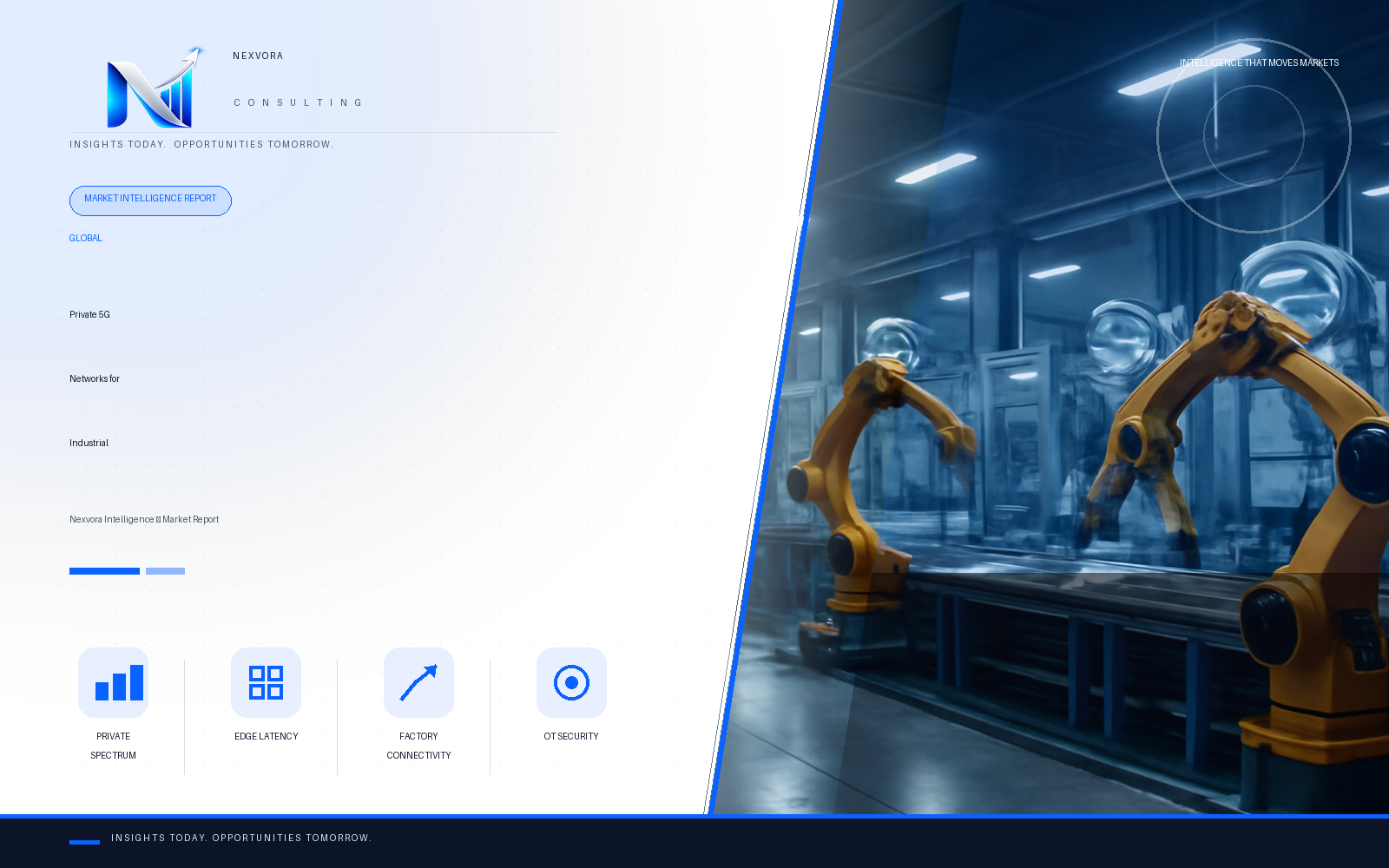Open the grid Edge Latency icon
Viewport: 1389px width, 868px height.
tap(266, 682)
